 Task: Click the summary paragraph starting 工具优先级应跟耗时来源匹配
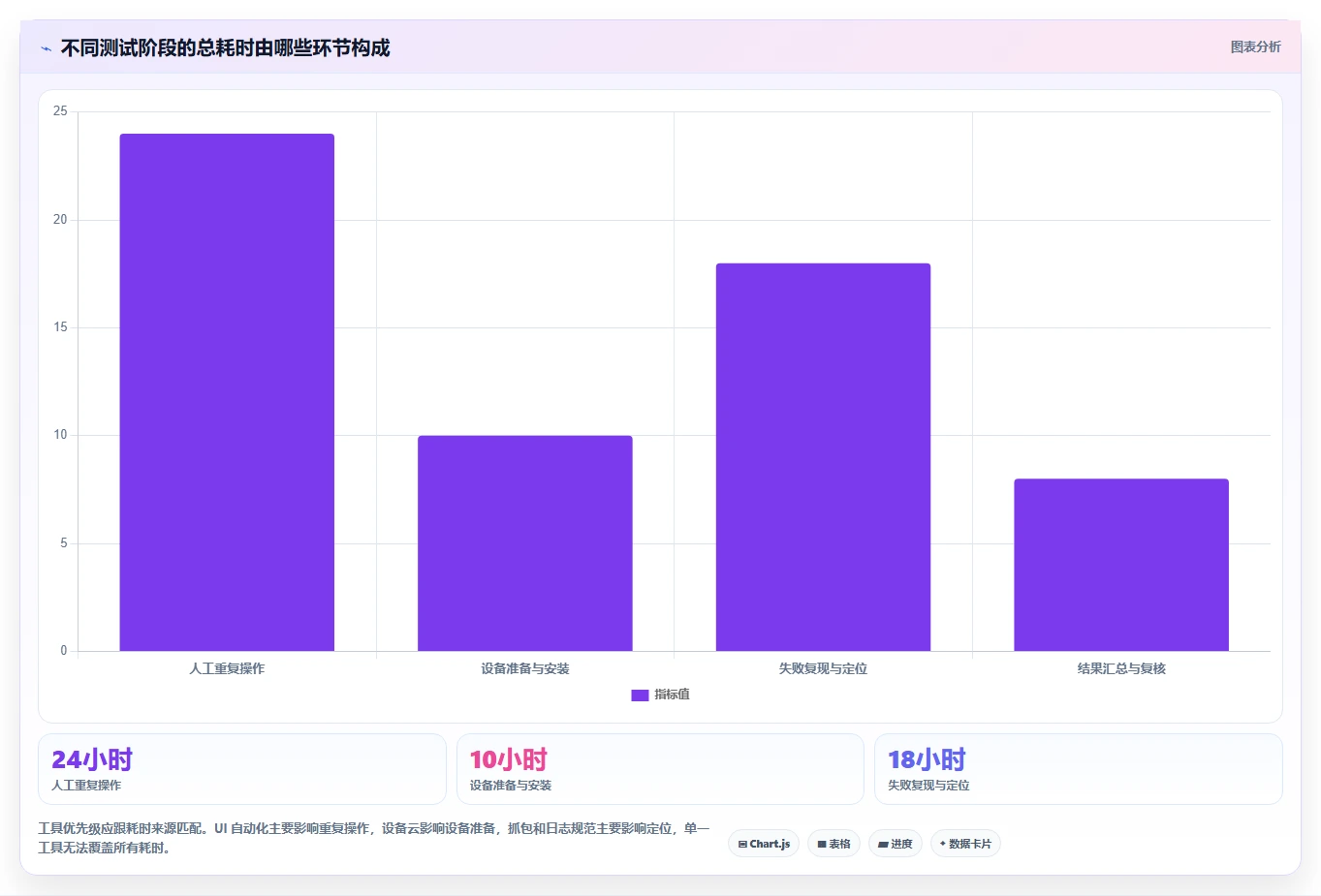coord(374,838)
